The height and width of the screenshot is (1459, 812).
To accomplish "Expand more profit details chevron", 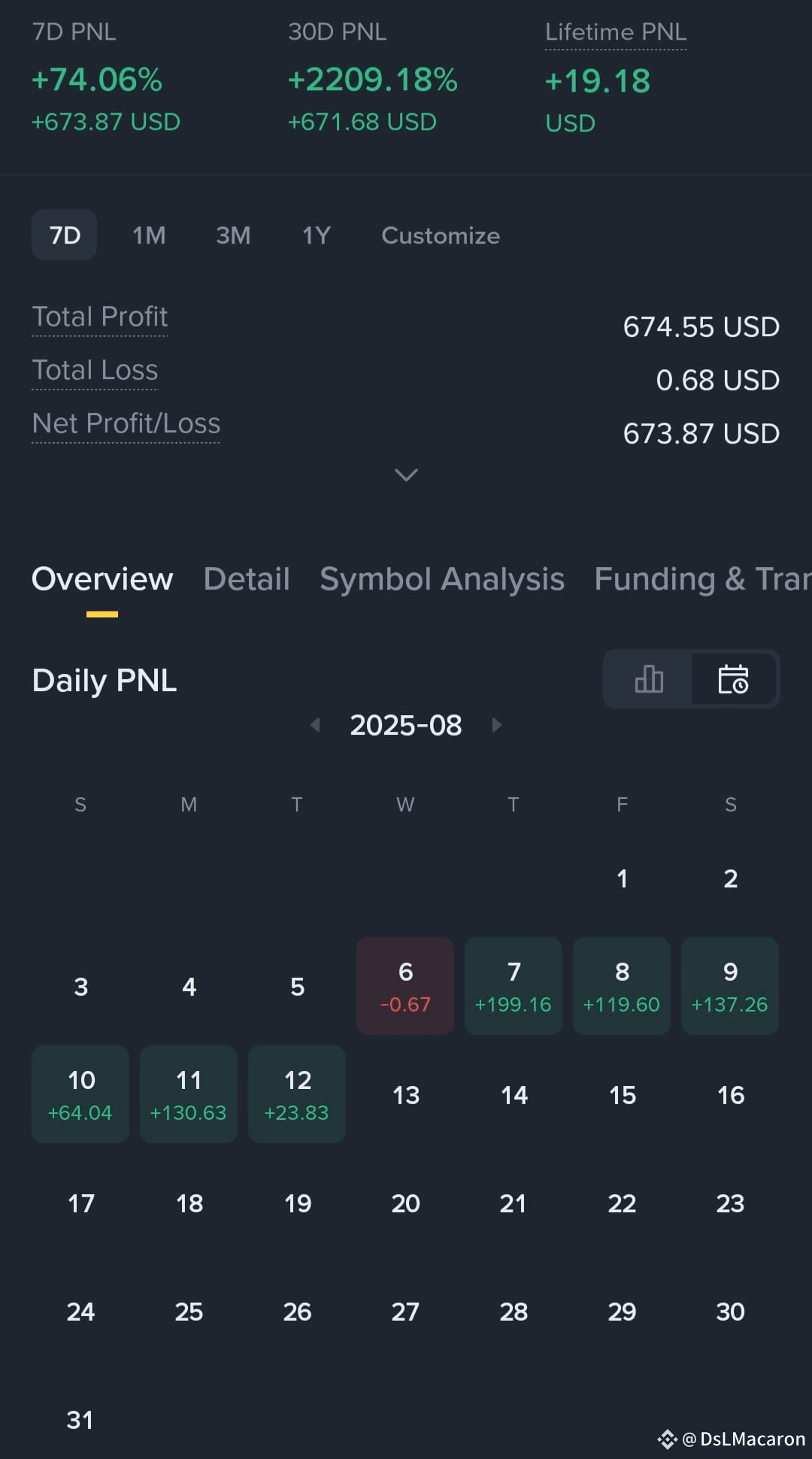I will click(x=406, y=475).
